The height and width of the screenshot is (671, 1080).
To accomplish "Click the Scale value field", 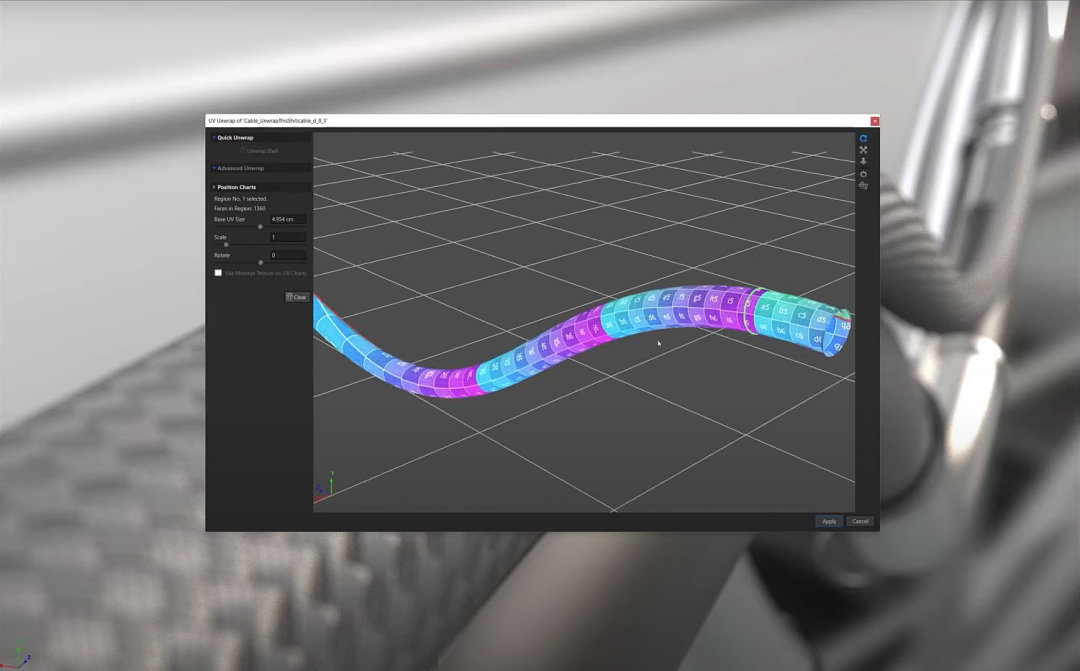I will (x=288, y=237).
